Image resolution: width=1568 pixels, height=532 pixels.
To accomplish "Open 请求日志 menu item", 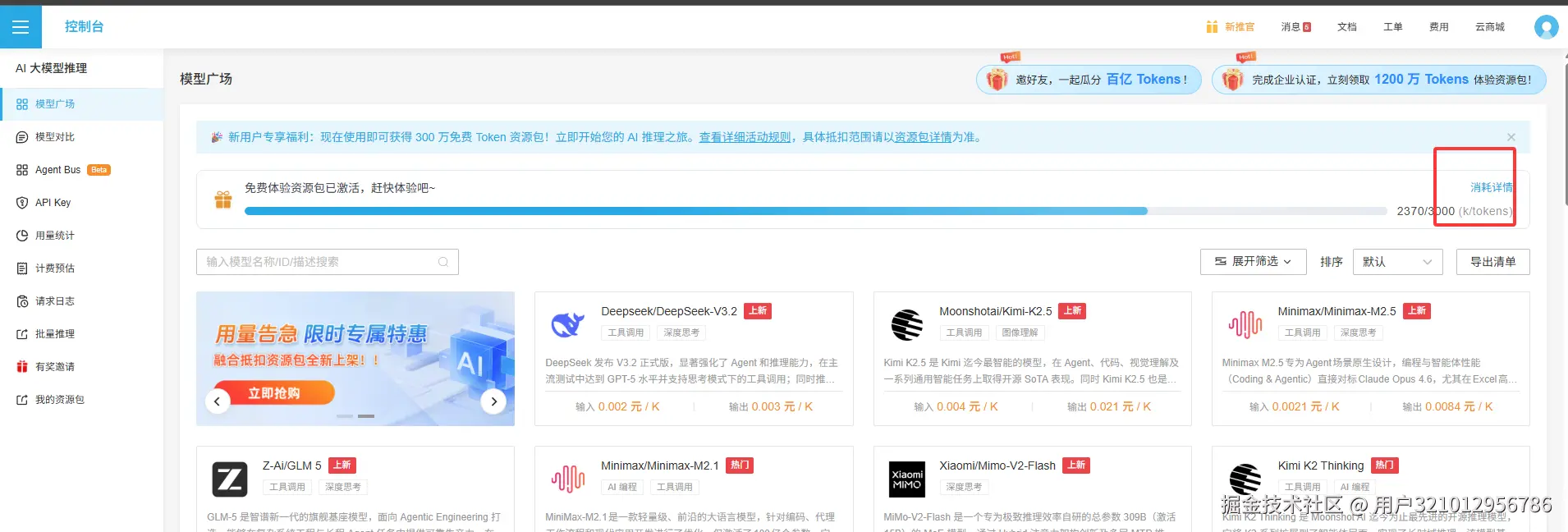I will pyautogui.click(x=81, y=301).
